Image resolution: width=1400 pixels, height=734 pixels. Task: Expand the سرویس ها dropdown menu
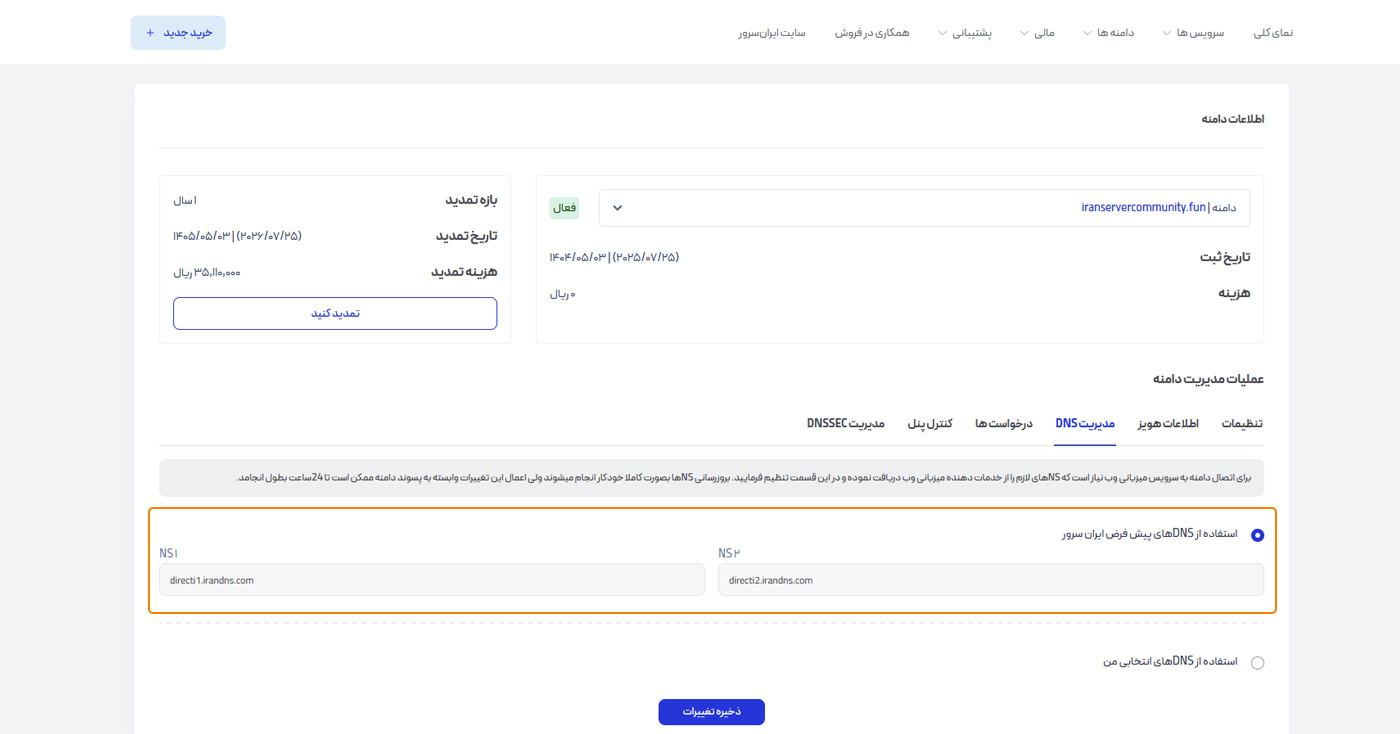tap(1192, 33)
